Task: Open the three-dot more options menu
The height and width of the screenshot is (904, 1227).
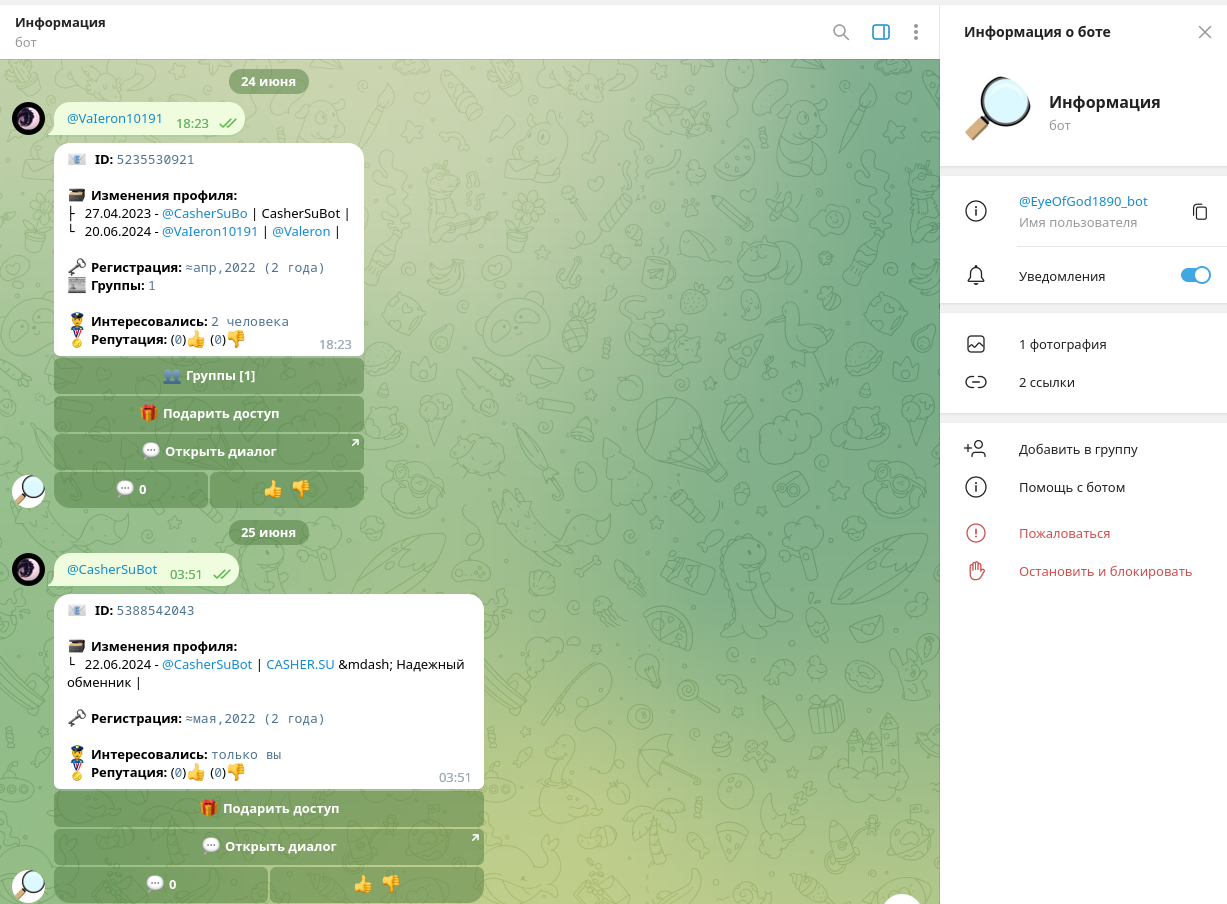Action: pos(915,32)
